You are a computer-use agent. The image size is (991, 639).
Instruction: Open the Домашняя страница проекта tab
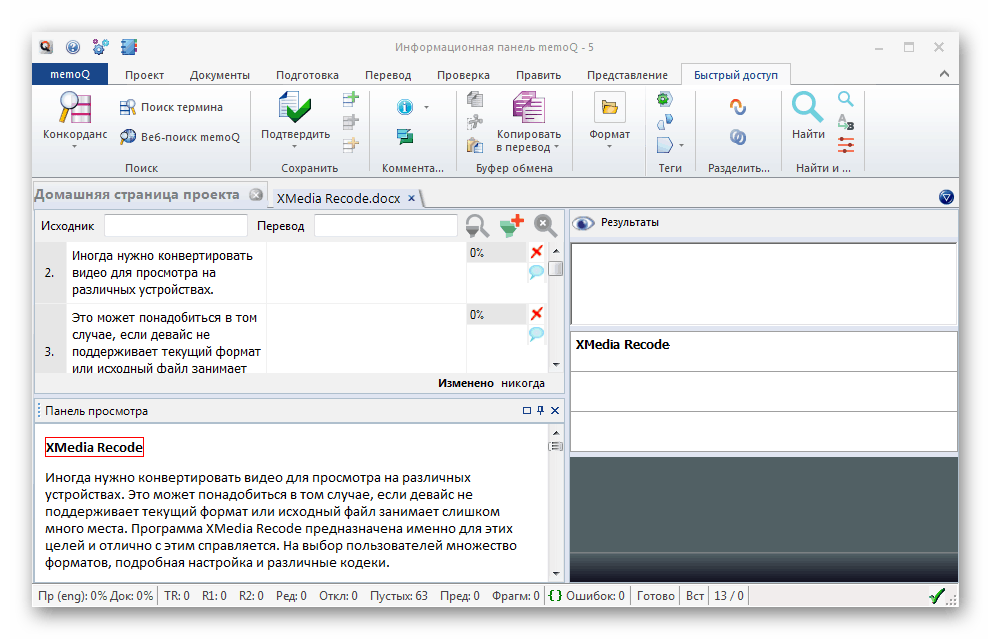(136, 195)
